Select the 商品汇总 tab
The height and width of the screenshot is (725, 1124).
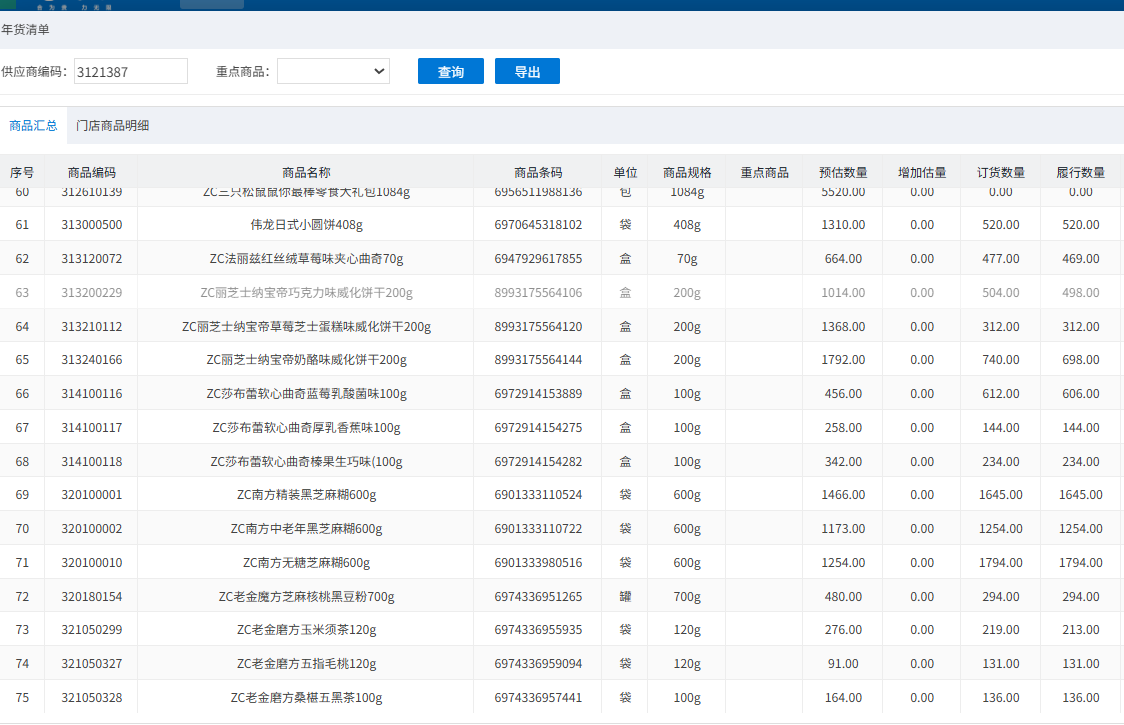[x=33, y=126]
